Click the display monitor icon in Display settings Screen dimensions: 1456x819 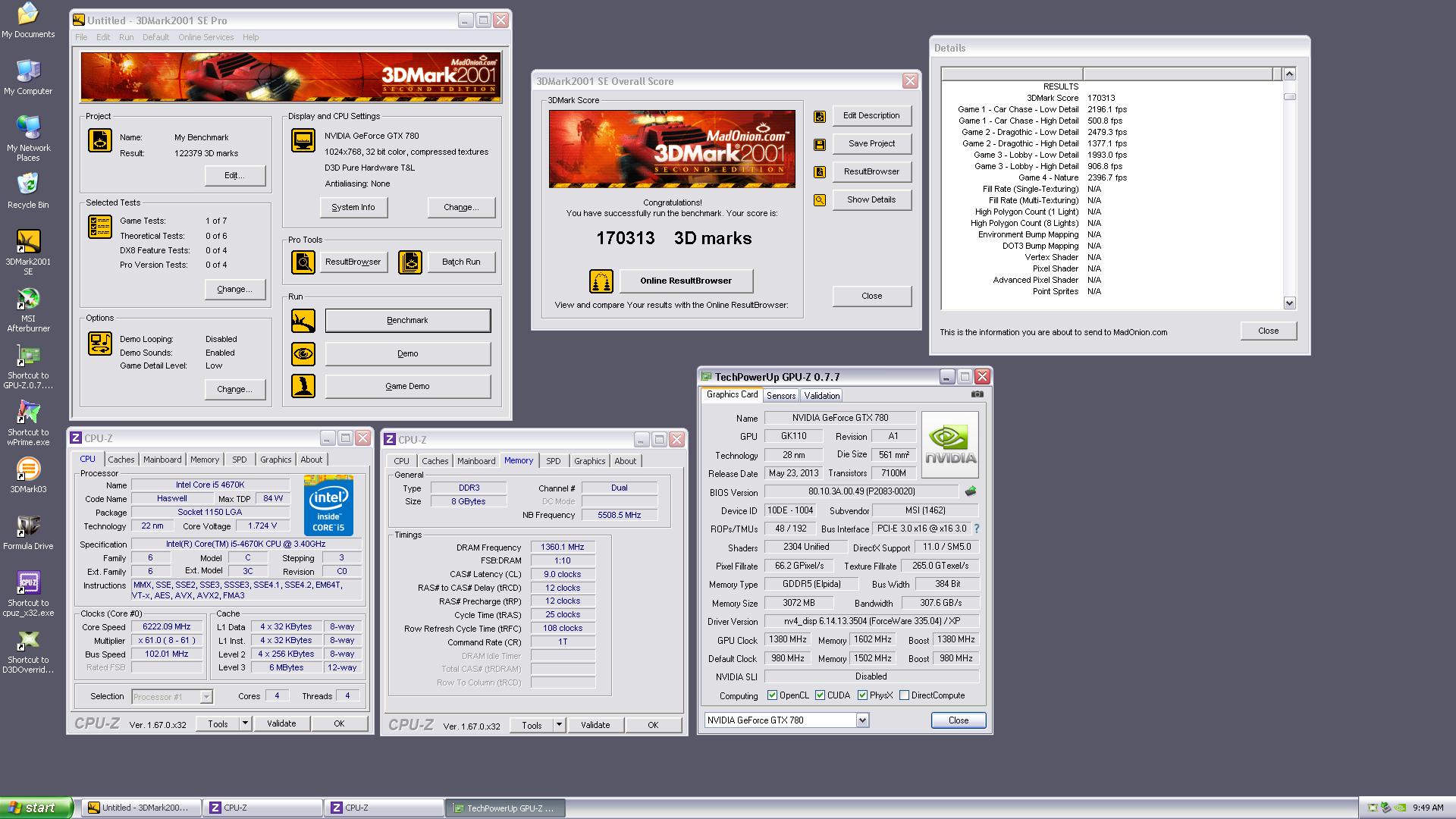click(303, 140)
